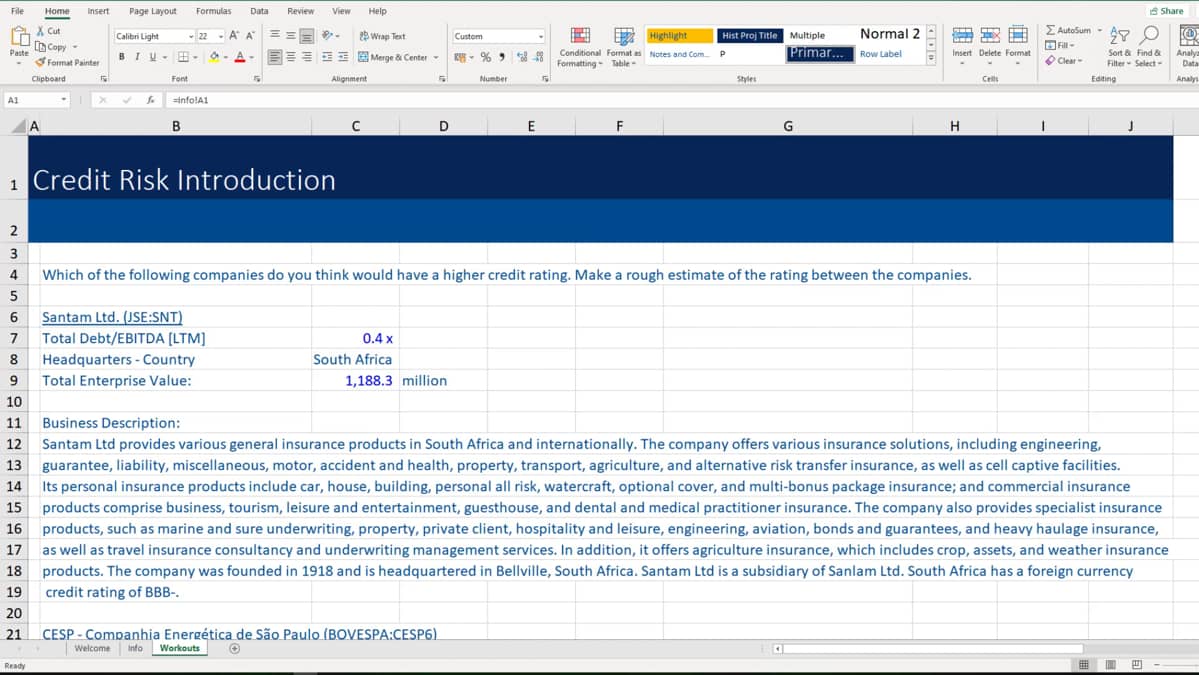Apply italic formatting
The height and width of the screenshot is (675, 1199).
[137, 57]
